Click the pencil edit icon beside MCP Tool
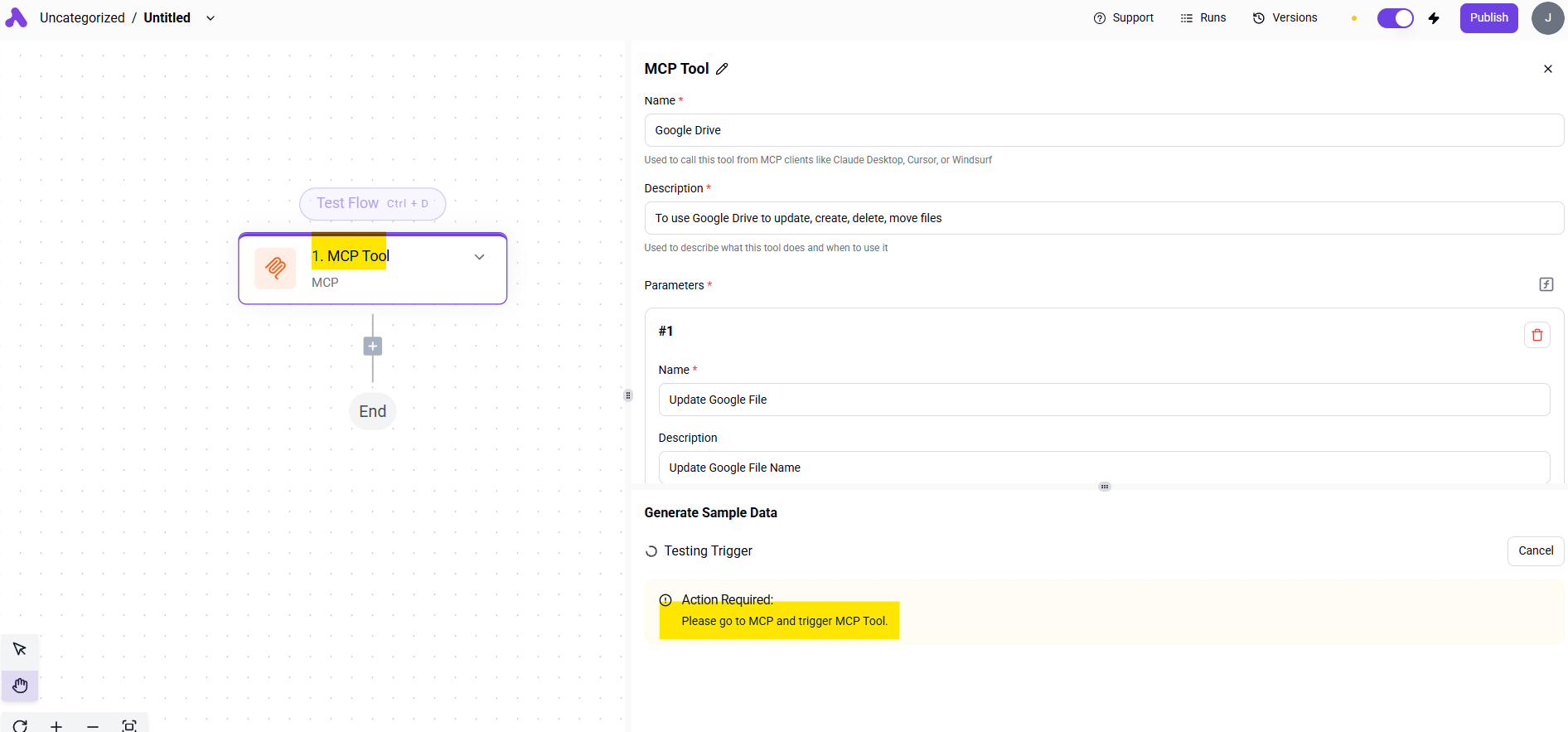Screen dimensions: 1568x732 point(722,69)
